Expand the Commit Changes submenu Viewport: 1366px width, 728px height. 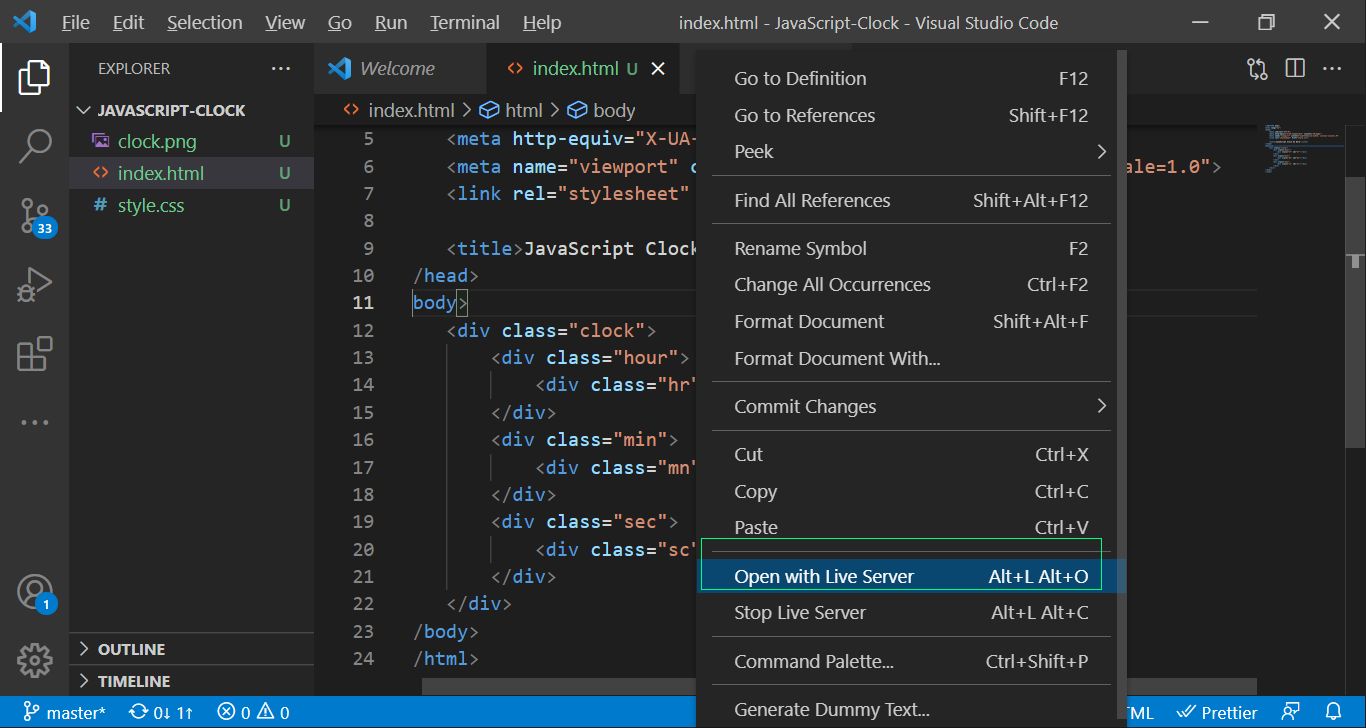911,407
